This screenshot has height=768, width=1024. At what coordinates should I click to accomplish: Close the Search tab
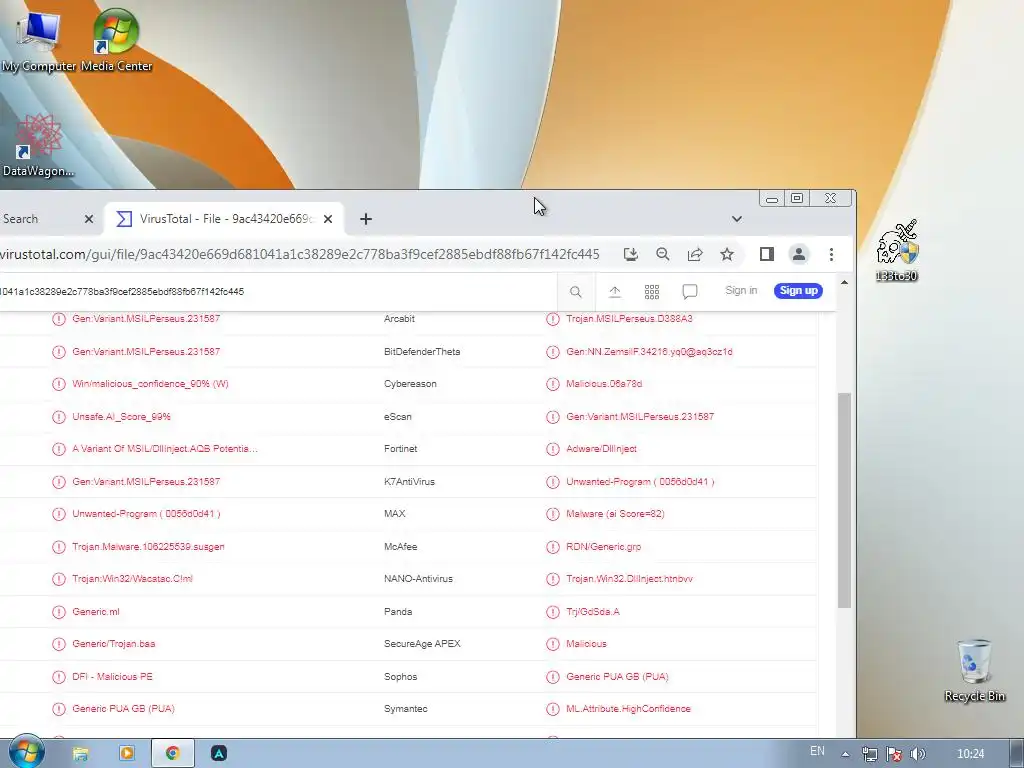[89, 219]
